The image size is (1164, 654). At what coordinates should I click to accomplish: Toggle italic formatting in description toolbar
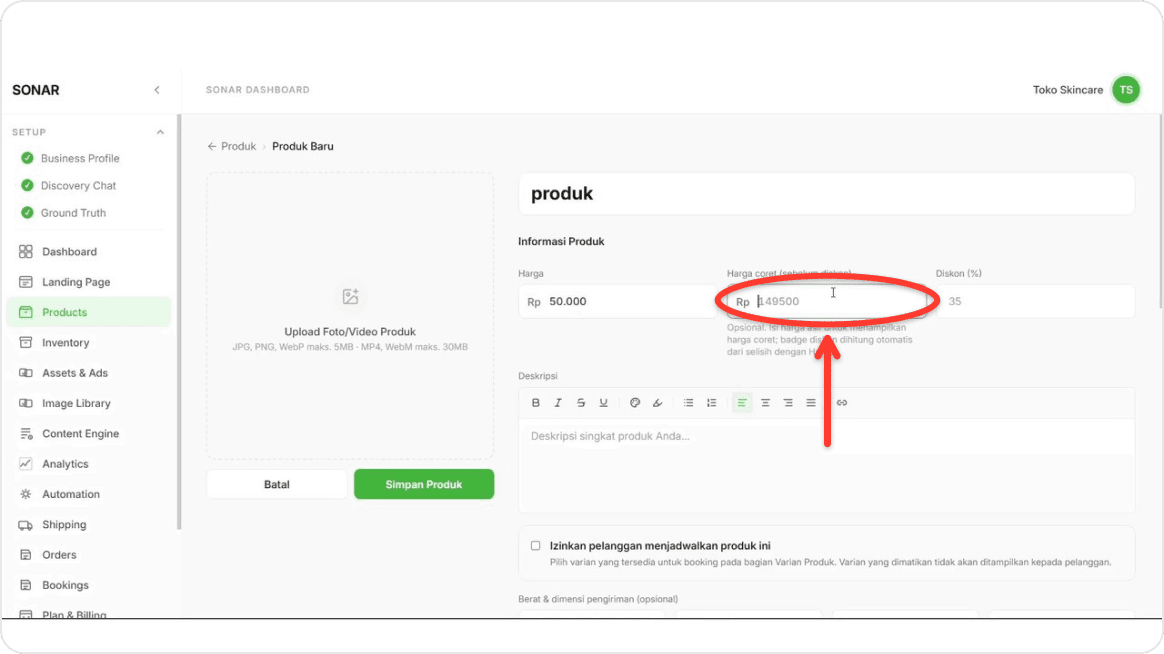tap(558, 403)
